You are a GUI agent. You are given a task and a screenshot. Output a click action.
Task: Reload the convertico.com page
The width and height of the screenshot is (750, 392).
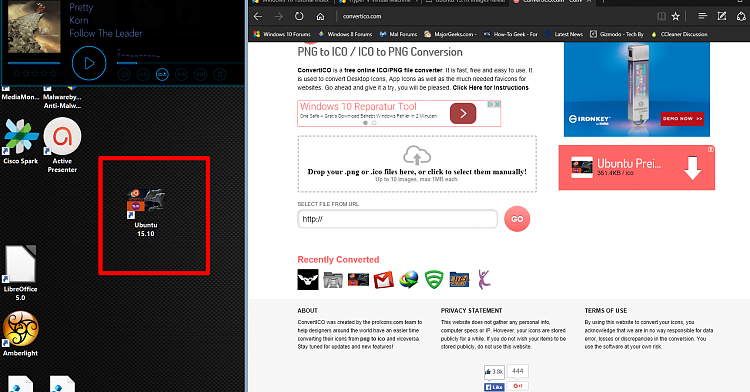(x=299, y=16)
